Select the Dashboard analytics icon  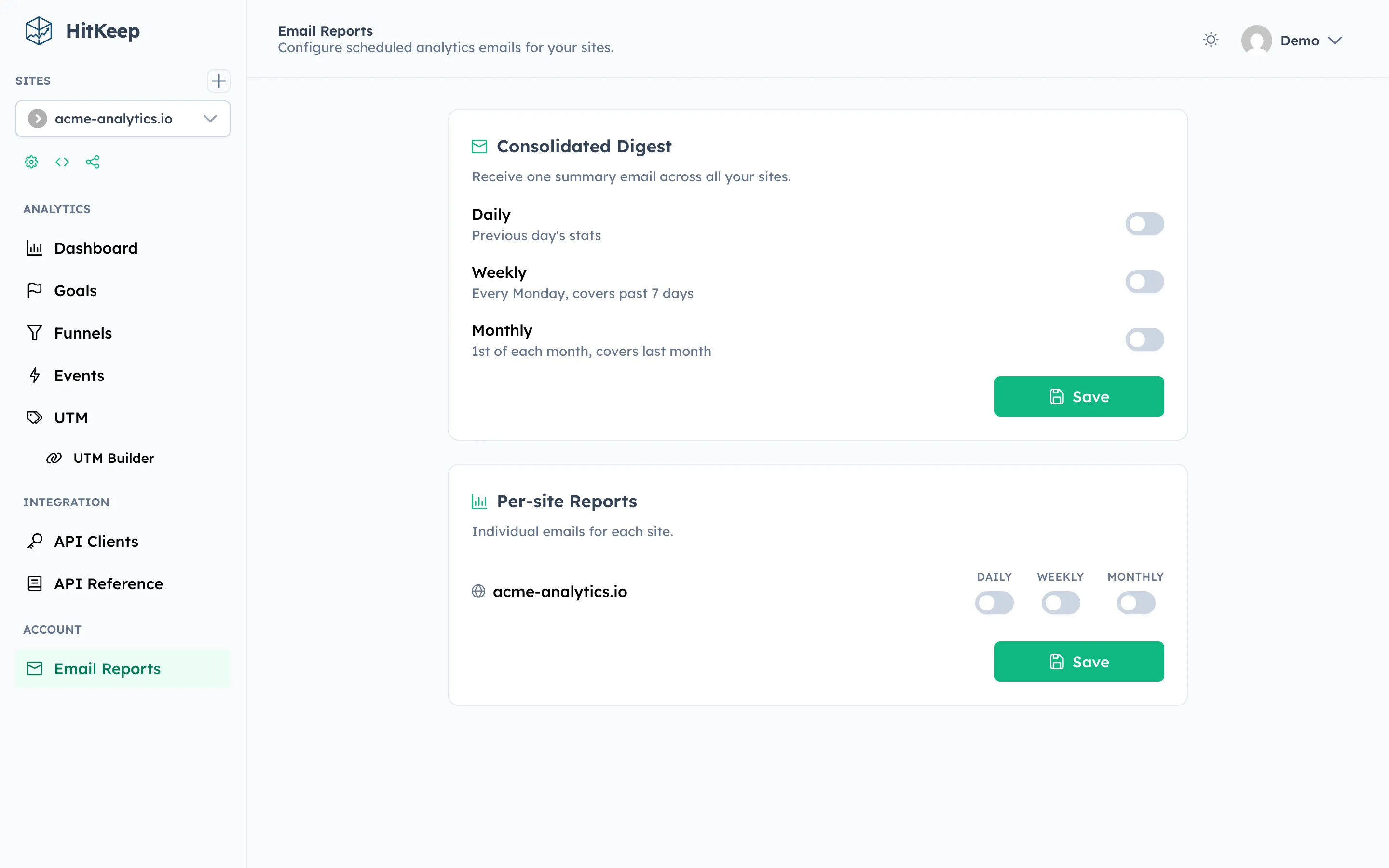click(34, 248)
